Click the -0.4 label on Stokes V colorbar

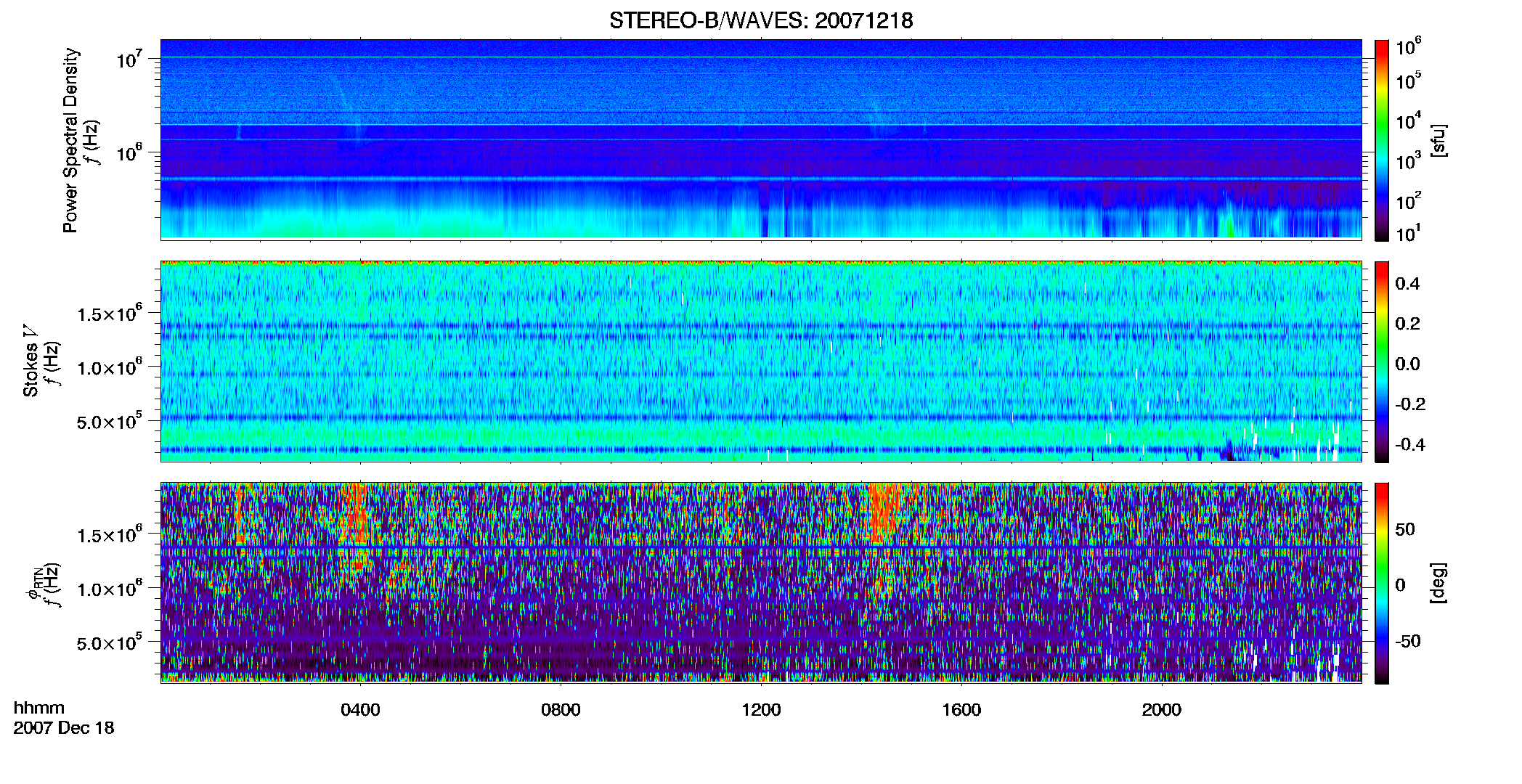pyautogui.click(x=1410, y=444)
